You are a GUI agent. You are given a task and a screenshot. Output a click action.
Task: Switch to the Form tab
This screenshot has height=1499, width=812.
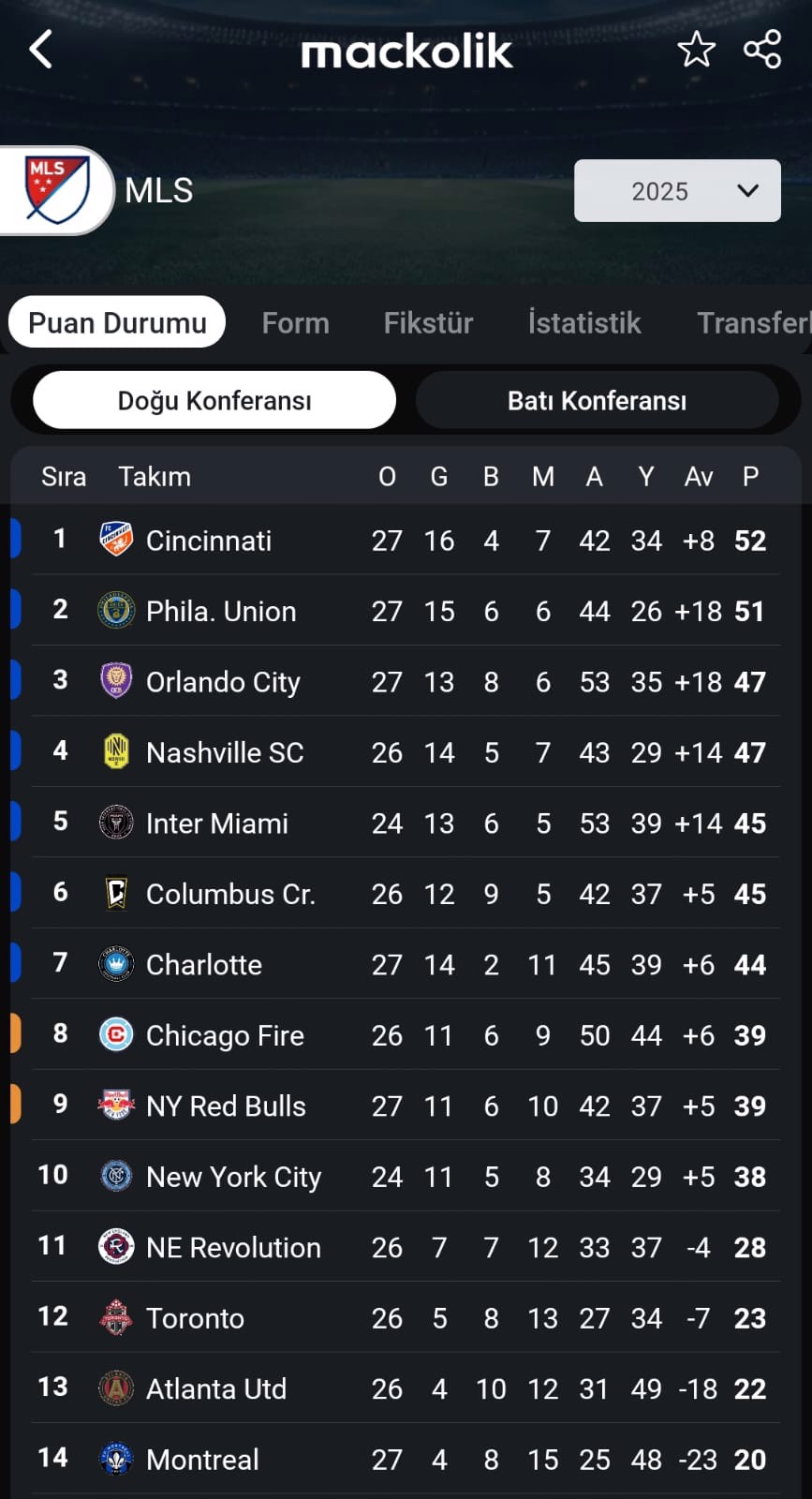[x=295, y=323]
